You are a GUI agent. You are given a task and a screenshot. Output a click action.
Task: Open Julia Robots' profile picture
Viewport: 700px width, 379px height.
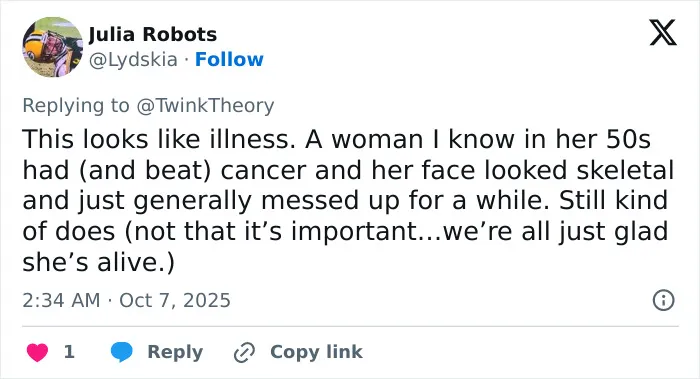(x=53, y=47)
